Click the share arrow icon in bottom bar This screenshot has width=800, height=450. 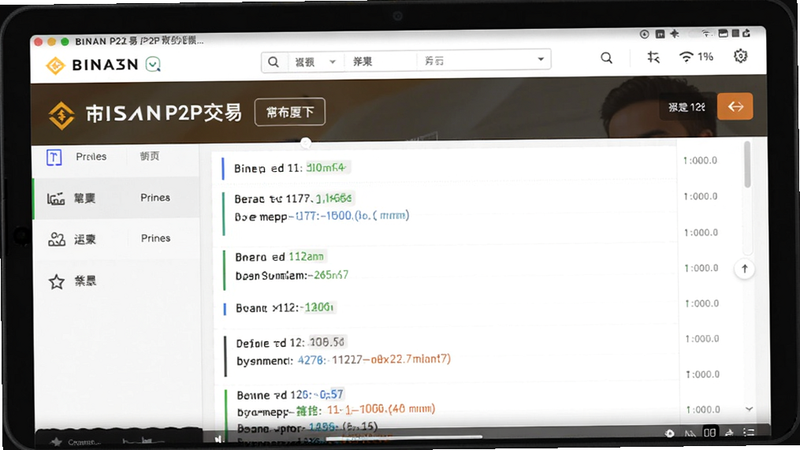[x=730, y=433]
